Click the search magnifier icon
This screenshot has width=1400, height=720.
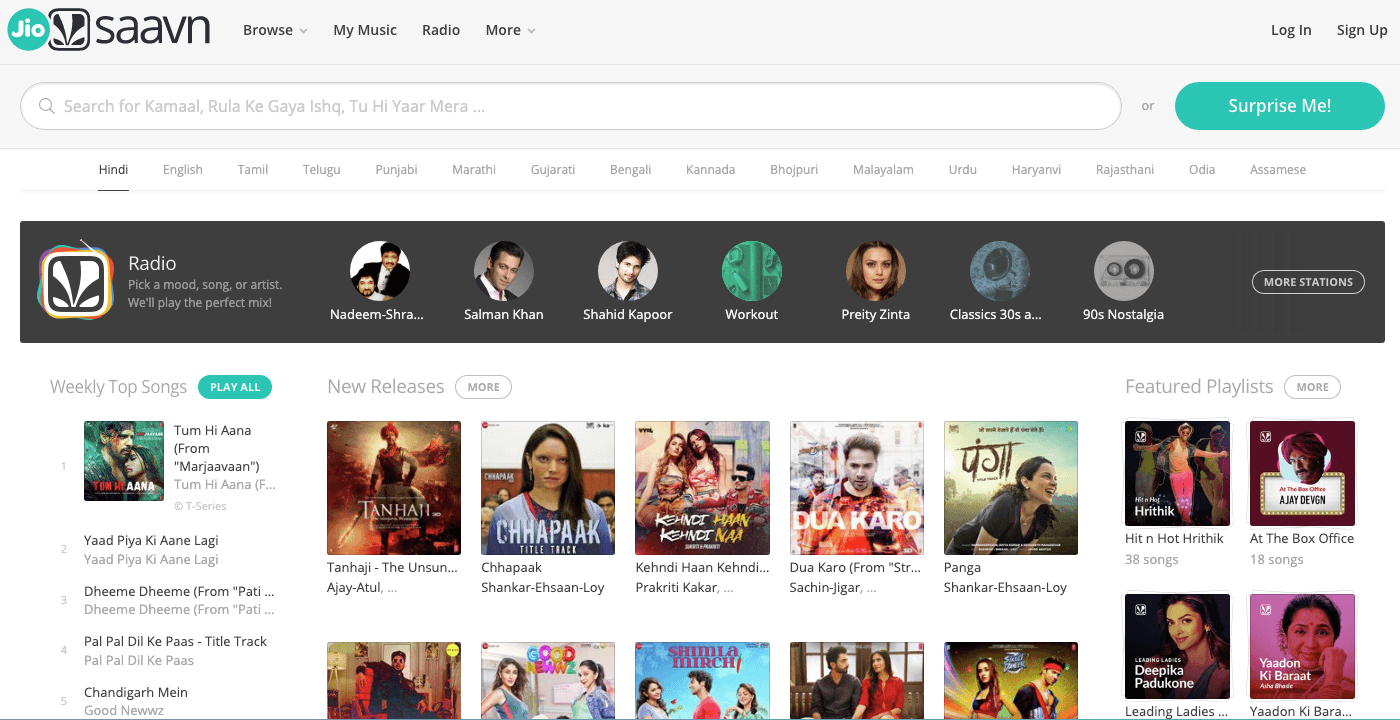tap(46, 106)
